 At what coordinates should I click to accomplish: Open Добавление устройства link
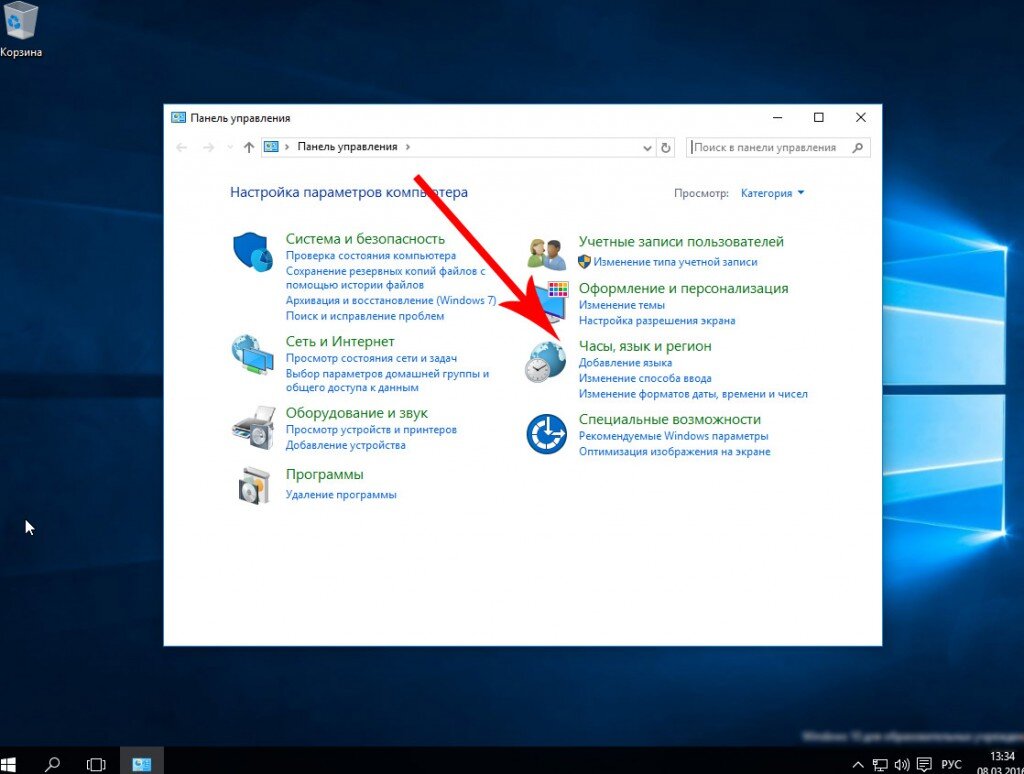(345, 445)
